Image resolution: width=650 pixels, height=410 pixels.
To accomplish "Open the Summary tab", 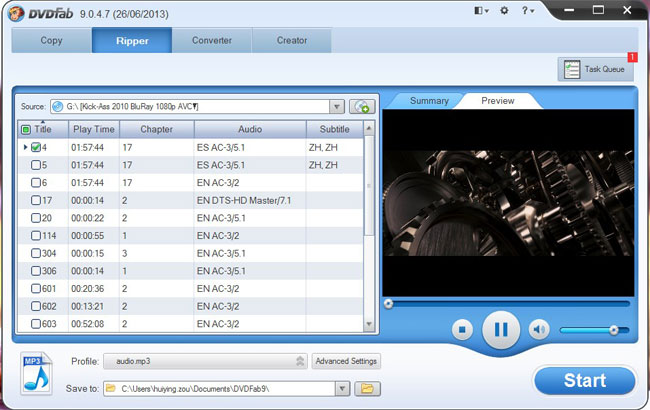I will 429,101.
